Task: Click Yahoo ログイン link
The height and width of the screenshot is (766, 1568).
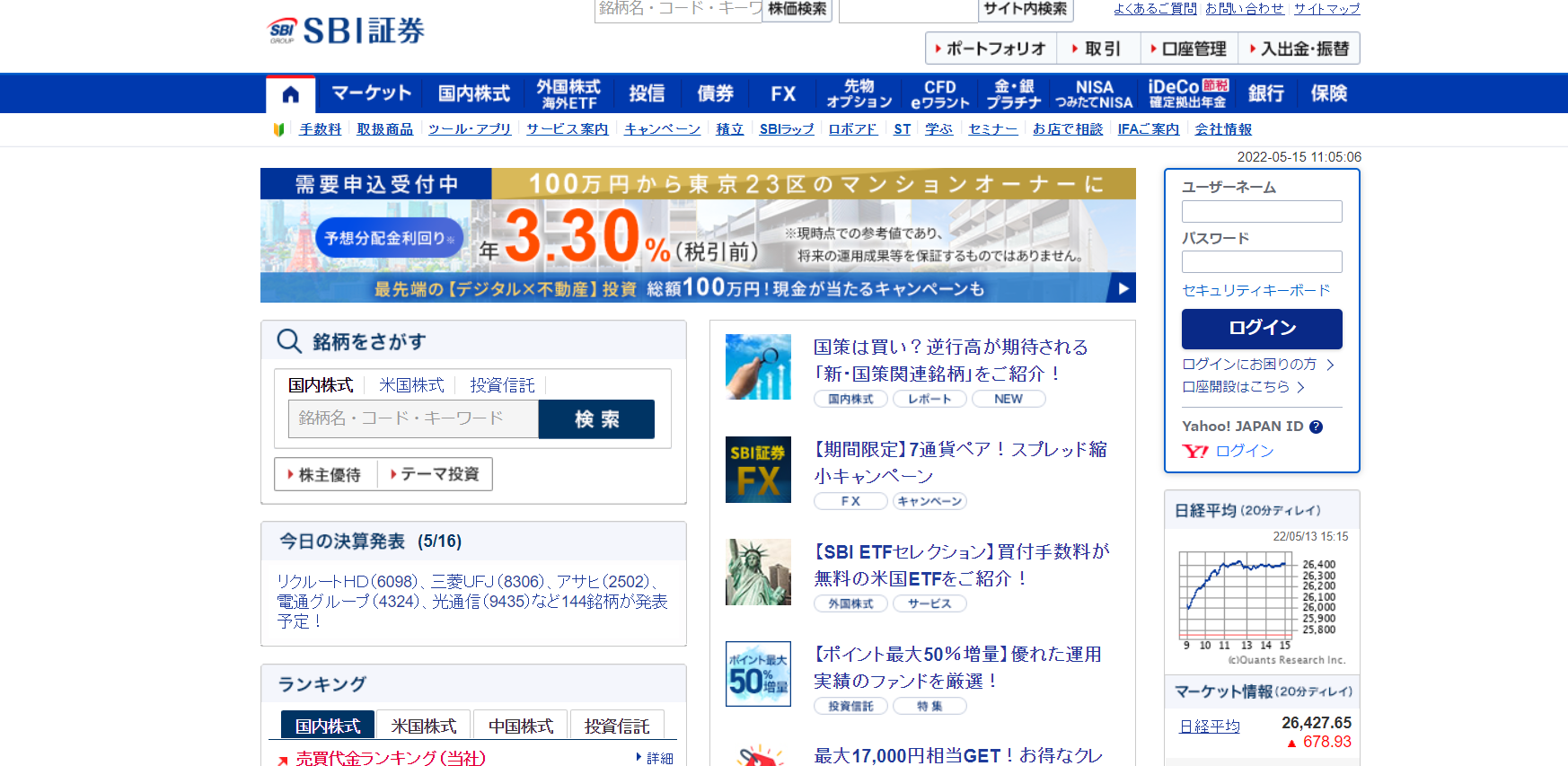Action: 1245,451
